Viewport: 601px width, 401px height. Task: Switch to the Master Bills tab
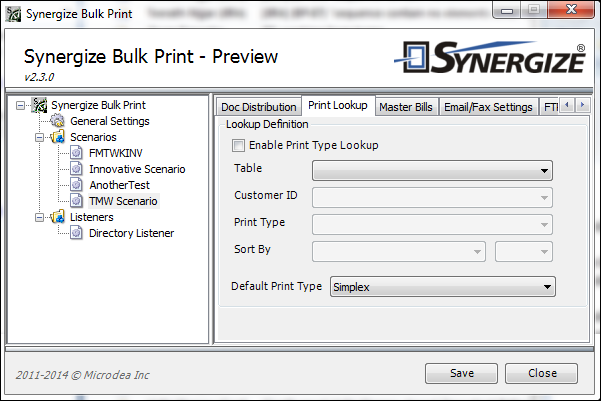[x=406, y=107]
